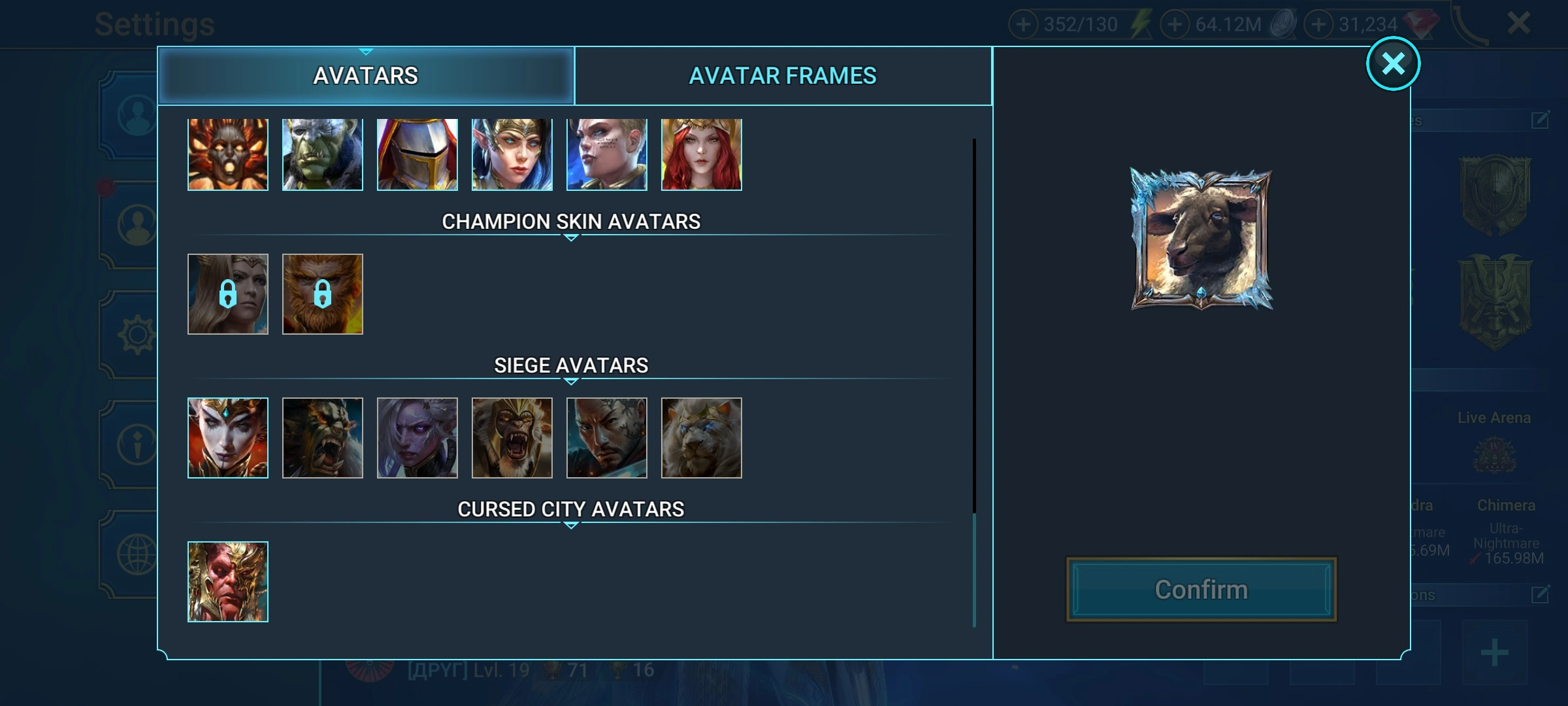Add more gems with plus icon

click(x=1318, y=25)
